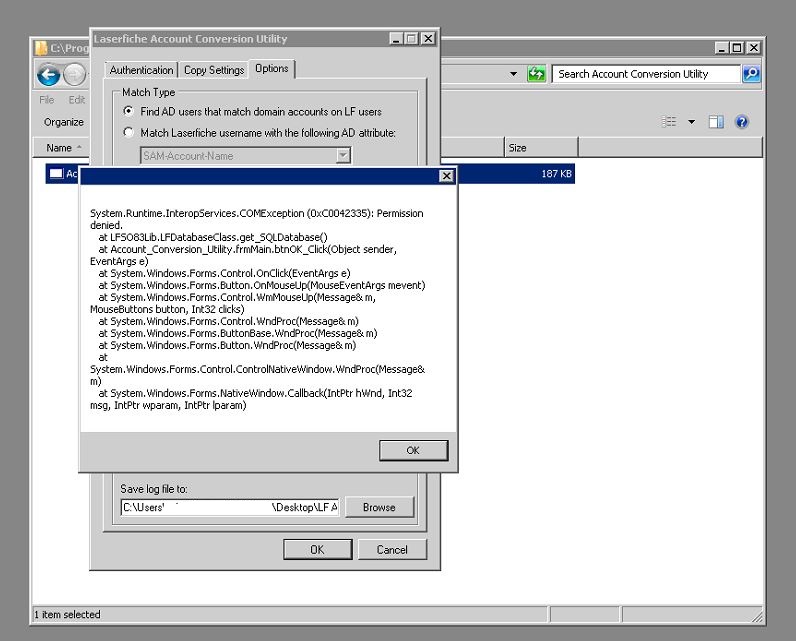Viewport: 796px width, 641px height.
Task: Click OK in the error dialog
Action: (x=413, y=451)
